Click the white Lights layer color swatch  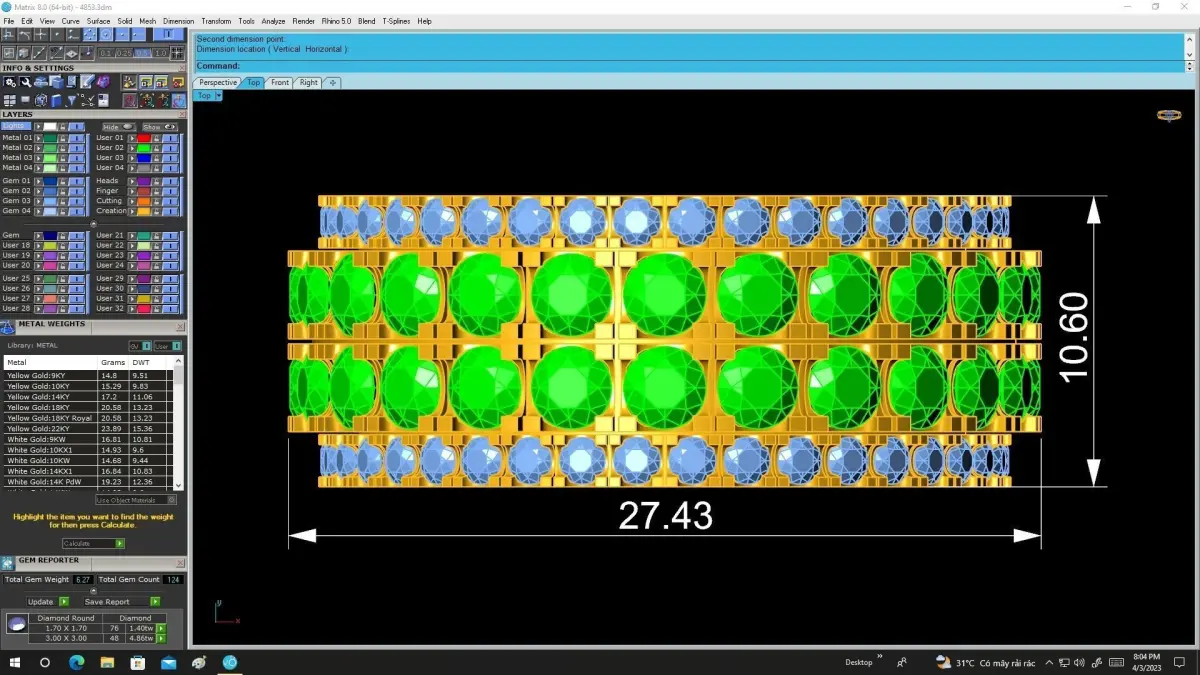[x=50, y=126]
